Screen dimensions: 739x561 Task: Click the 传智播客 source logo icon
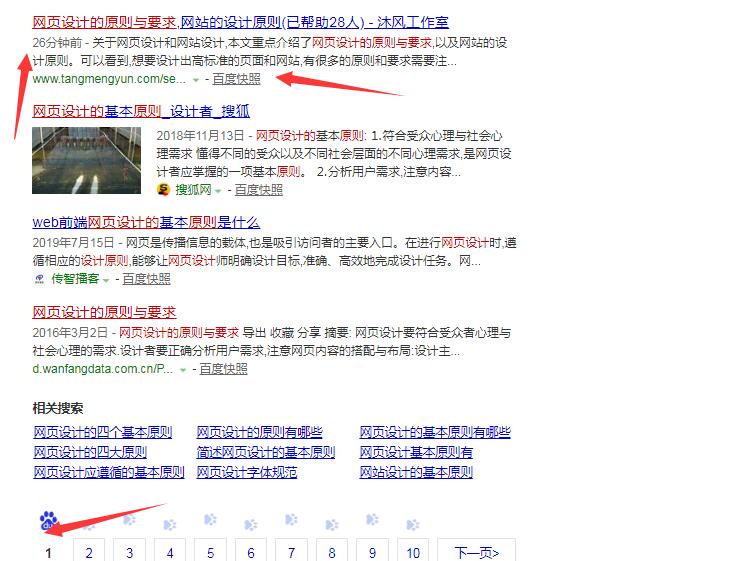[40, 279]
